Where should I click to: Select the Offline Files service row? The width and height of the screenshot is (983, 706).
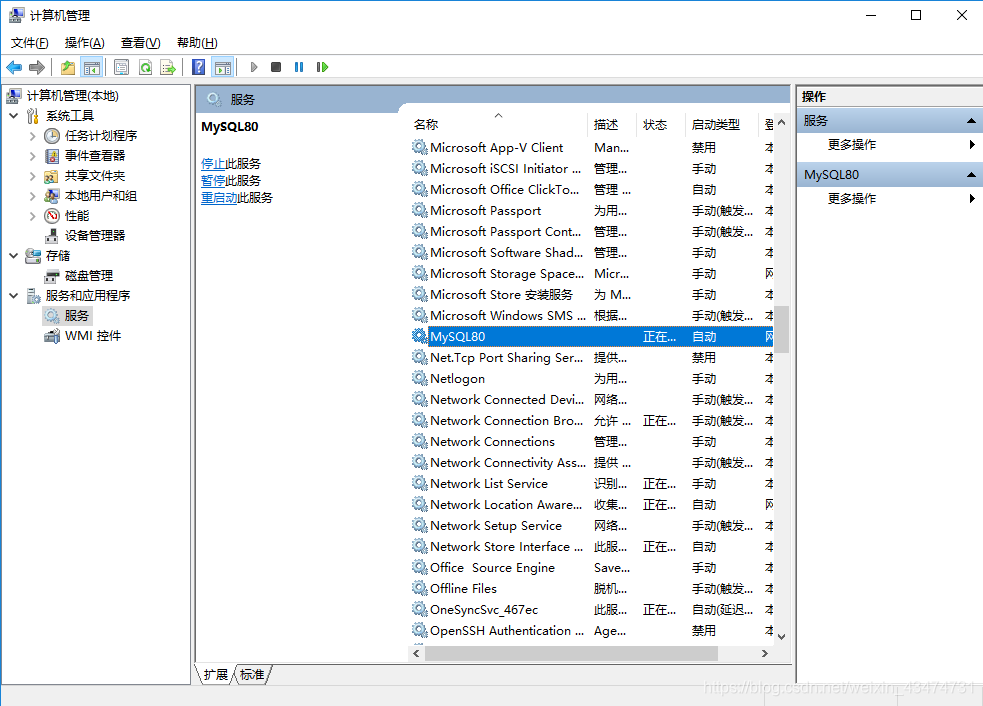[x=592, y=588]
